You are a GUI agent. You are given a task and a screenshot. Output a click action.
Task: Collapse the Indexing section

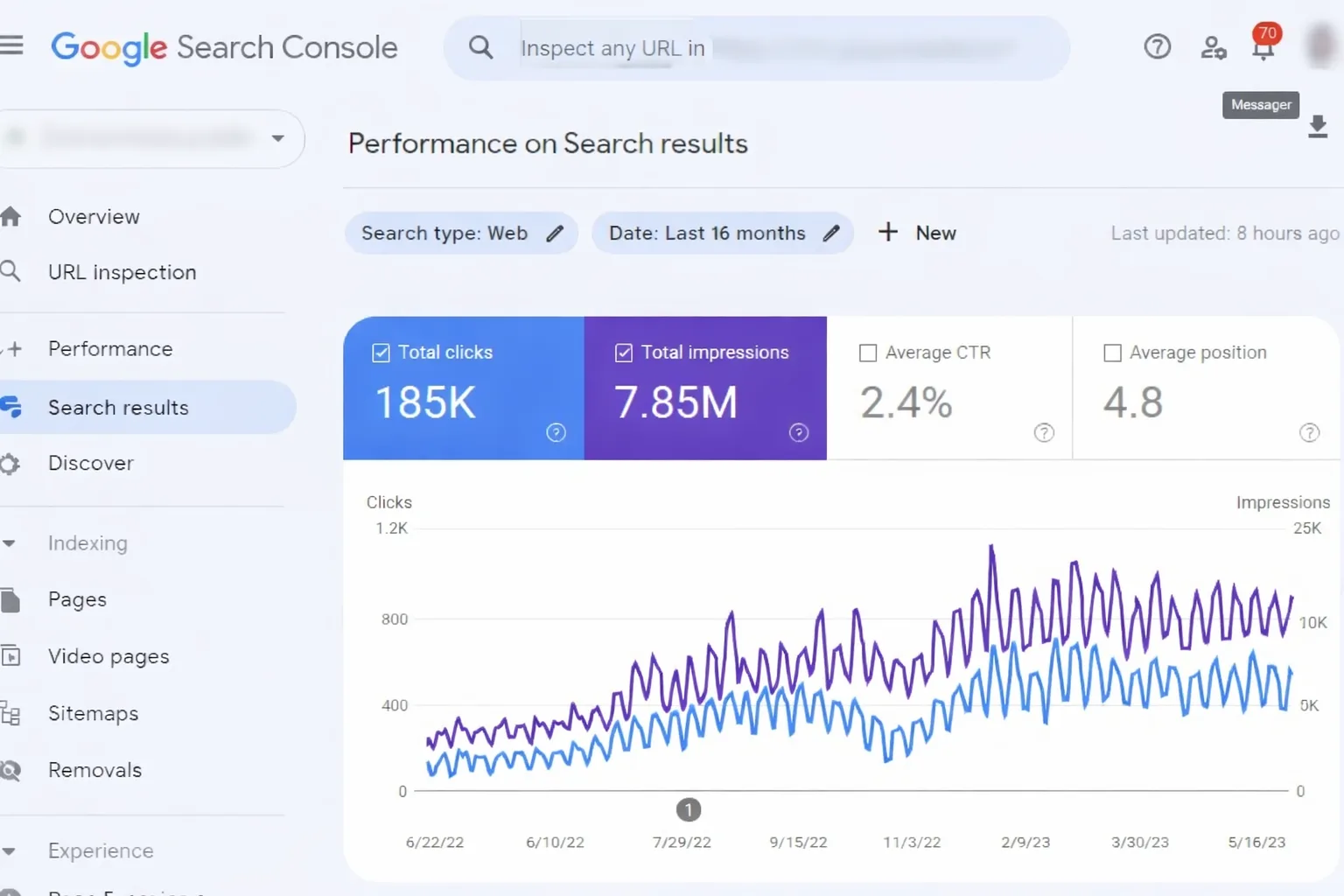pyautogui.click(x=10, y=543)
